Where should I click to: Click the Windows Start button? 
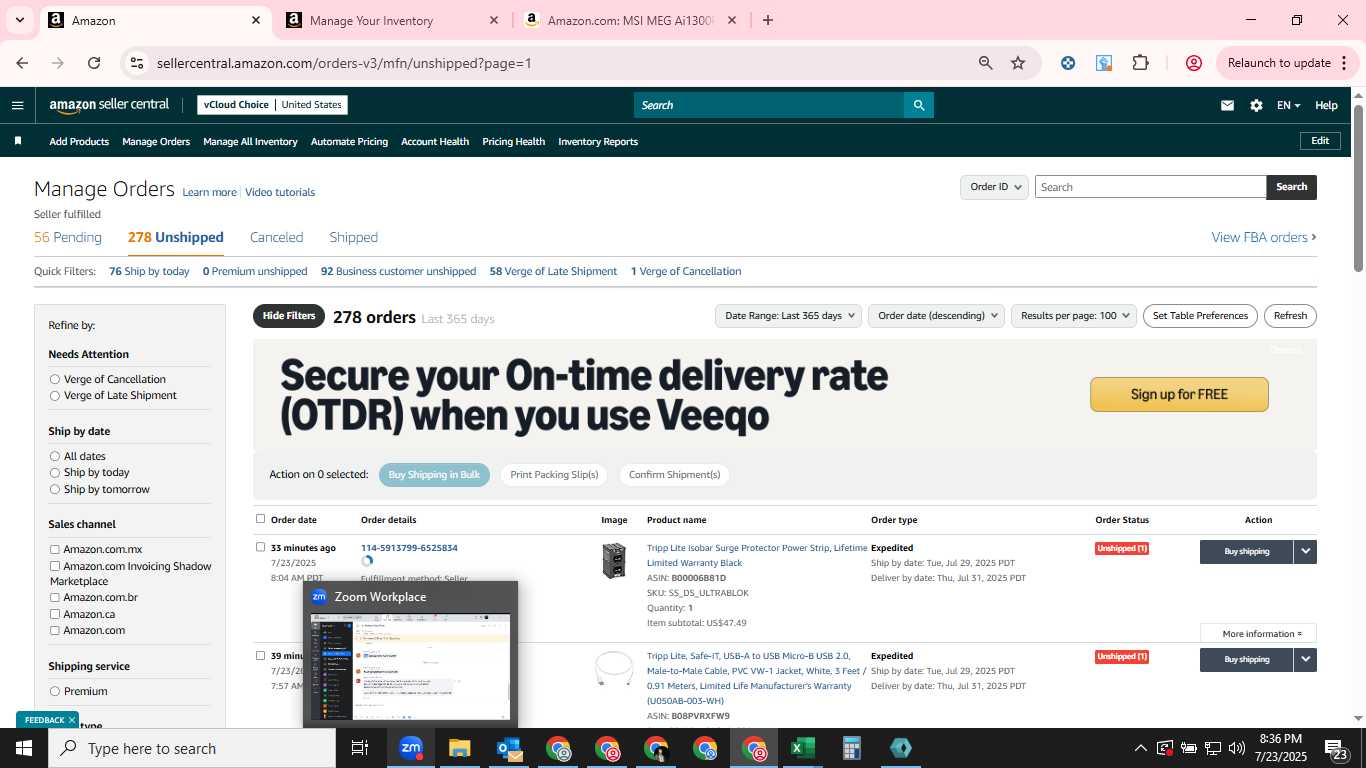(x=23, y=748)
